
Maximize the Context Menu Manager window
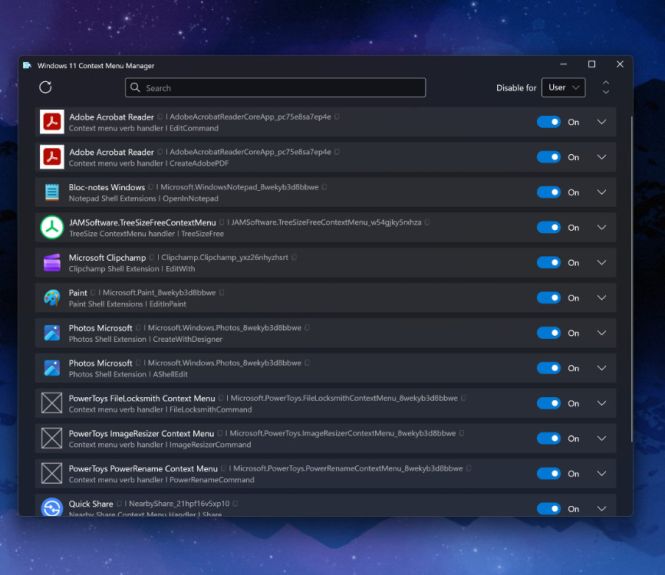pyautogui.click(x=592, y=64)
